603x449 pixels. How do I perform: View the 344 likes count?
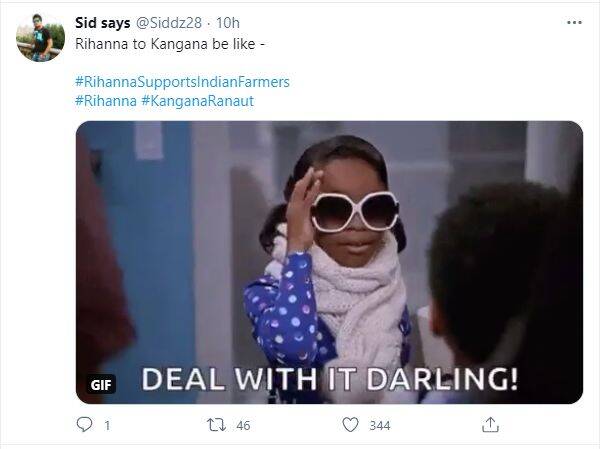pyautogui.click(x=380, y=426)
